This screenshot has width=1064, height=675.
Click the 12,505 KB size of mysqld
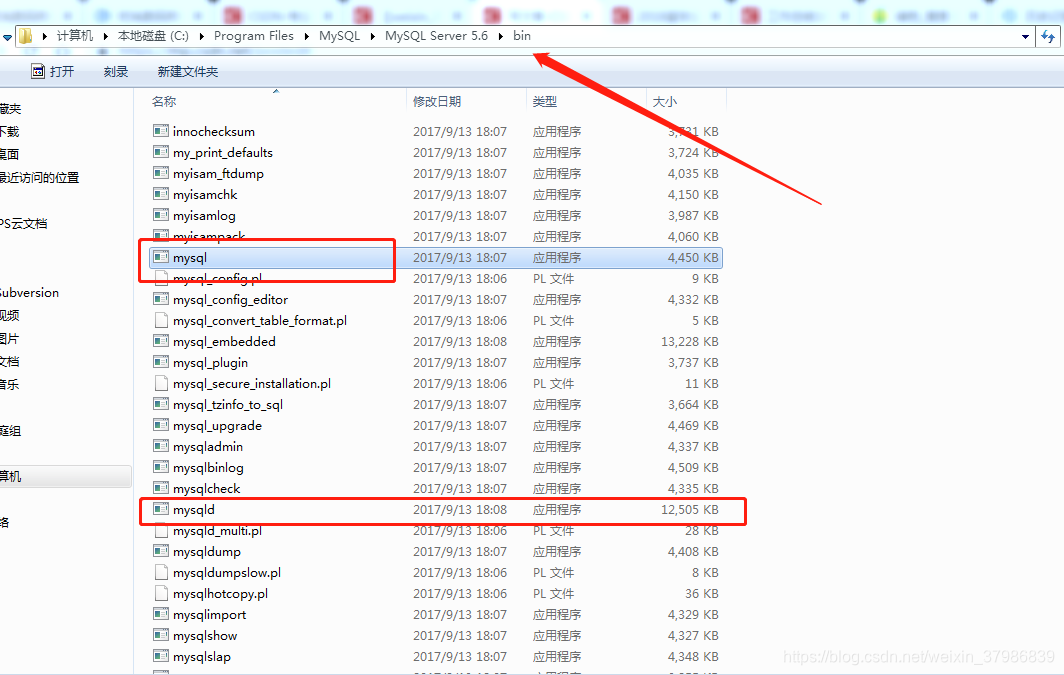[689, 509]
